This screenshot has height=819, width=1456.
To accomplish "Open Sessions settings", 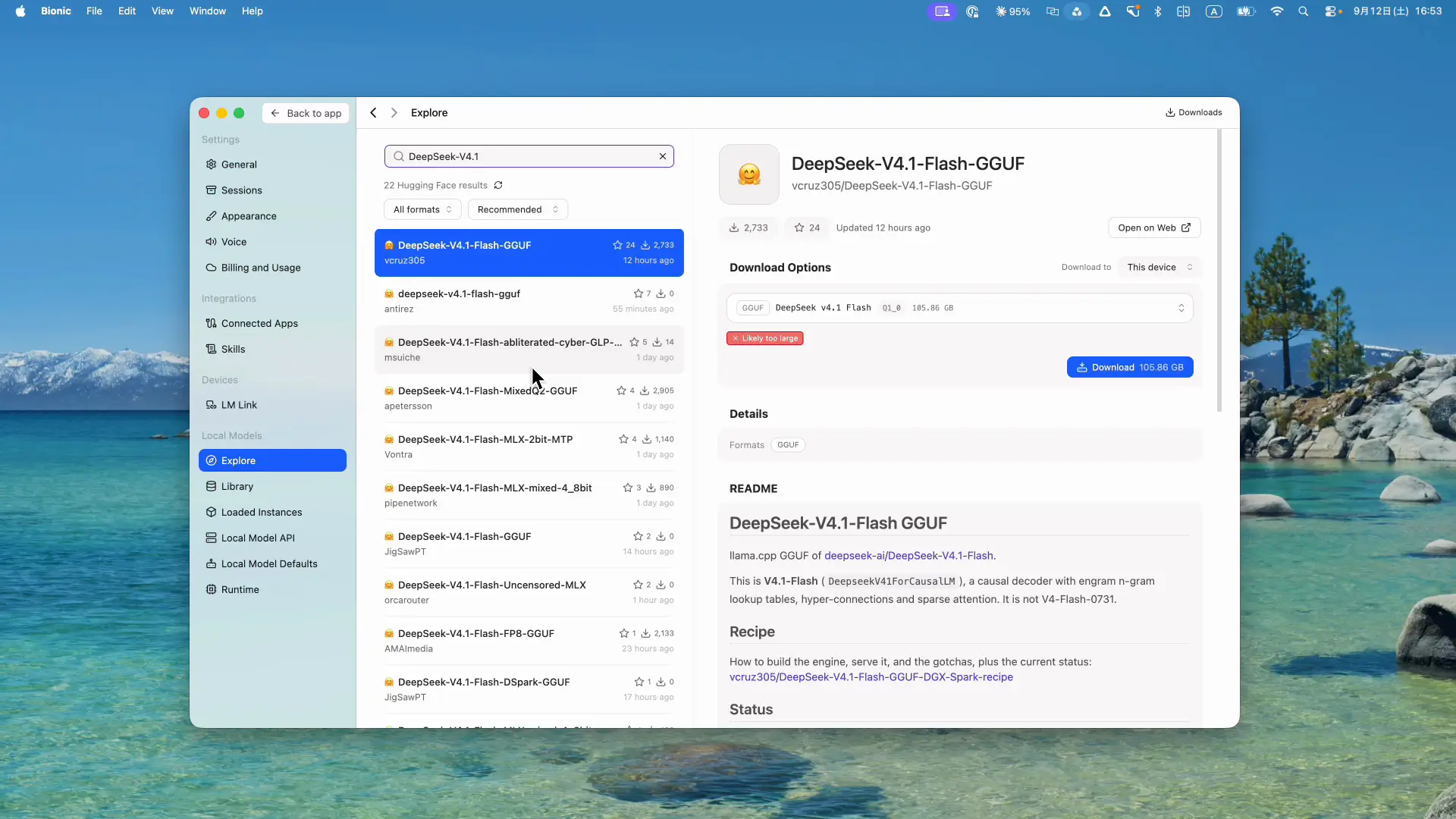I will pos(272,190).
